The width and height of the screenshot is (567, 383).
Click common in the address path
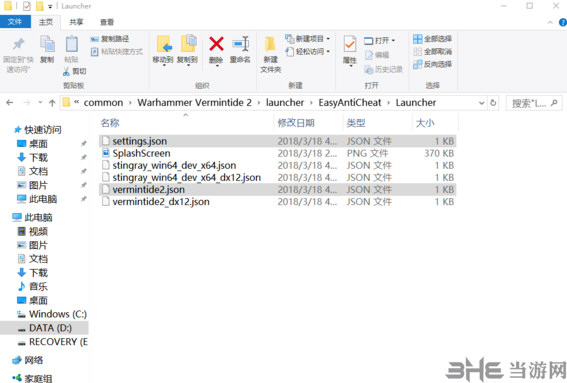coord(103,103)
